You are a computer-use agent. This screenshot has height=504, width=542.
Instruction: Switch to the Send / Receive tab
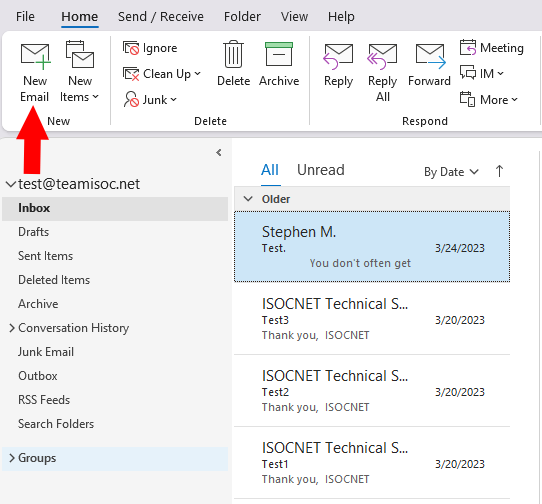tap(161, 17)
